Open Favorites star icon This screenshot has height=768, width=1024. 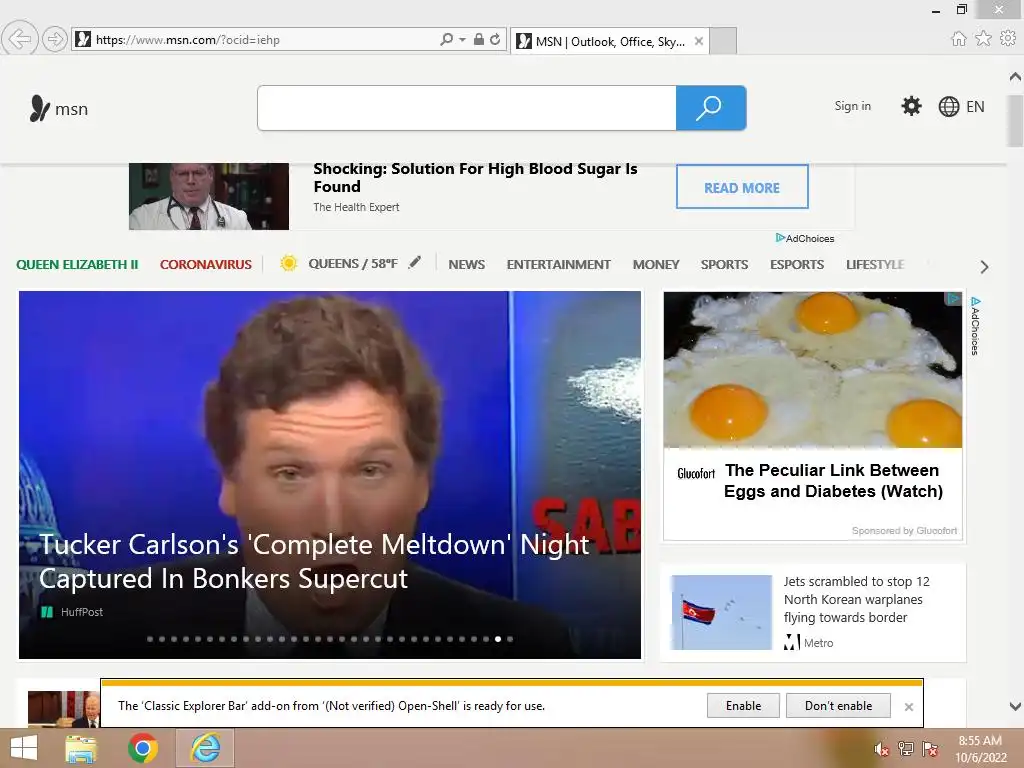984,39
